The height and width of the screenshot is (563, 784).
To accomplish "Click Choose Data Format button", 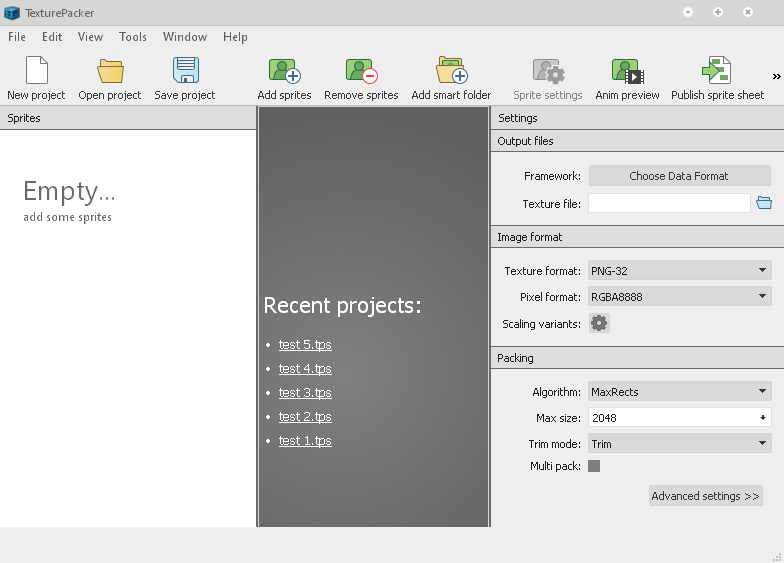I will 680,176.
